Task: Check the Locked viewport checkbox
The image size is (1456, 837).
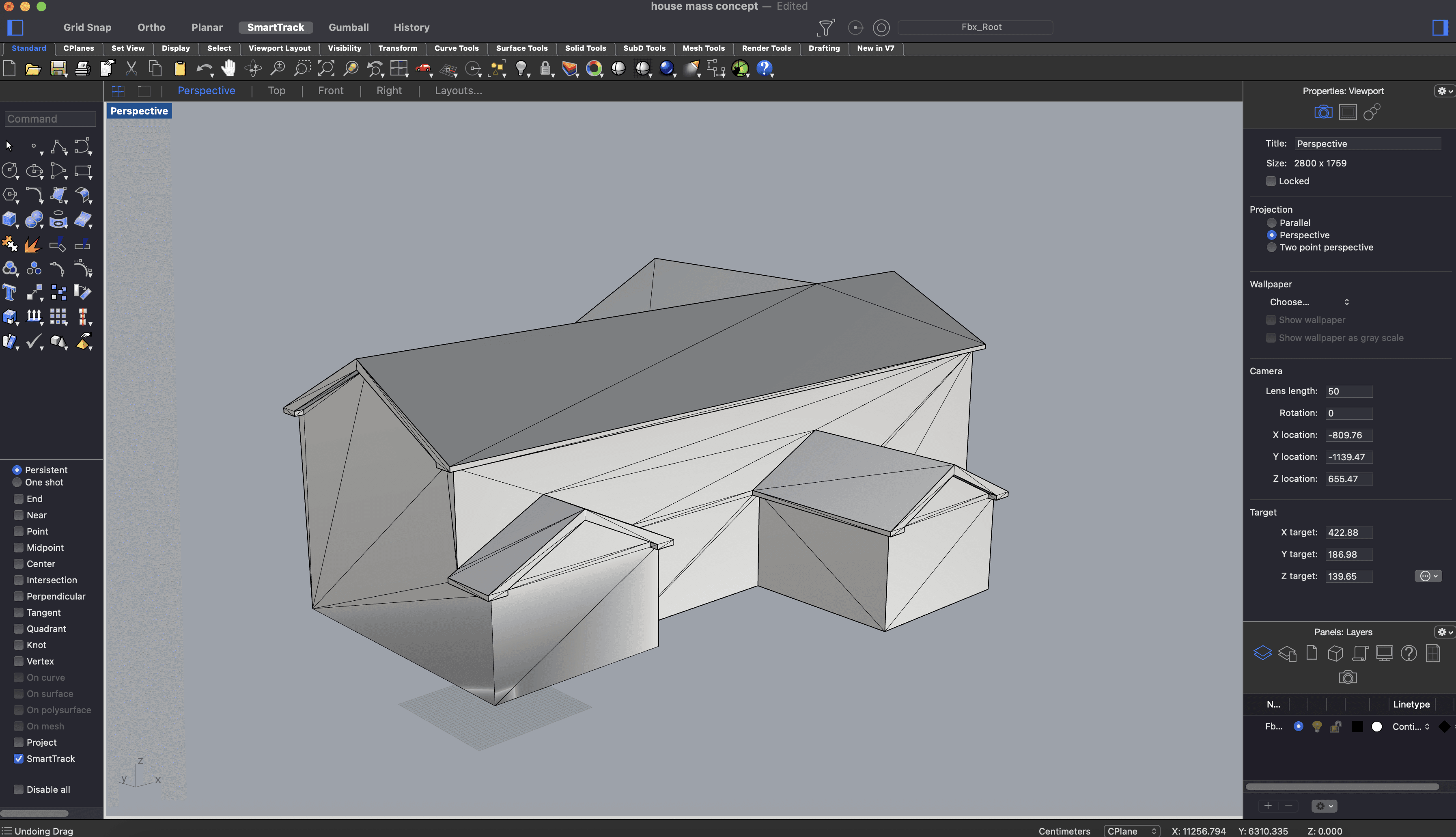Action: pos(1271,181)
